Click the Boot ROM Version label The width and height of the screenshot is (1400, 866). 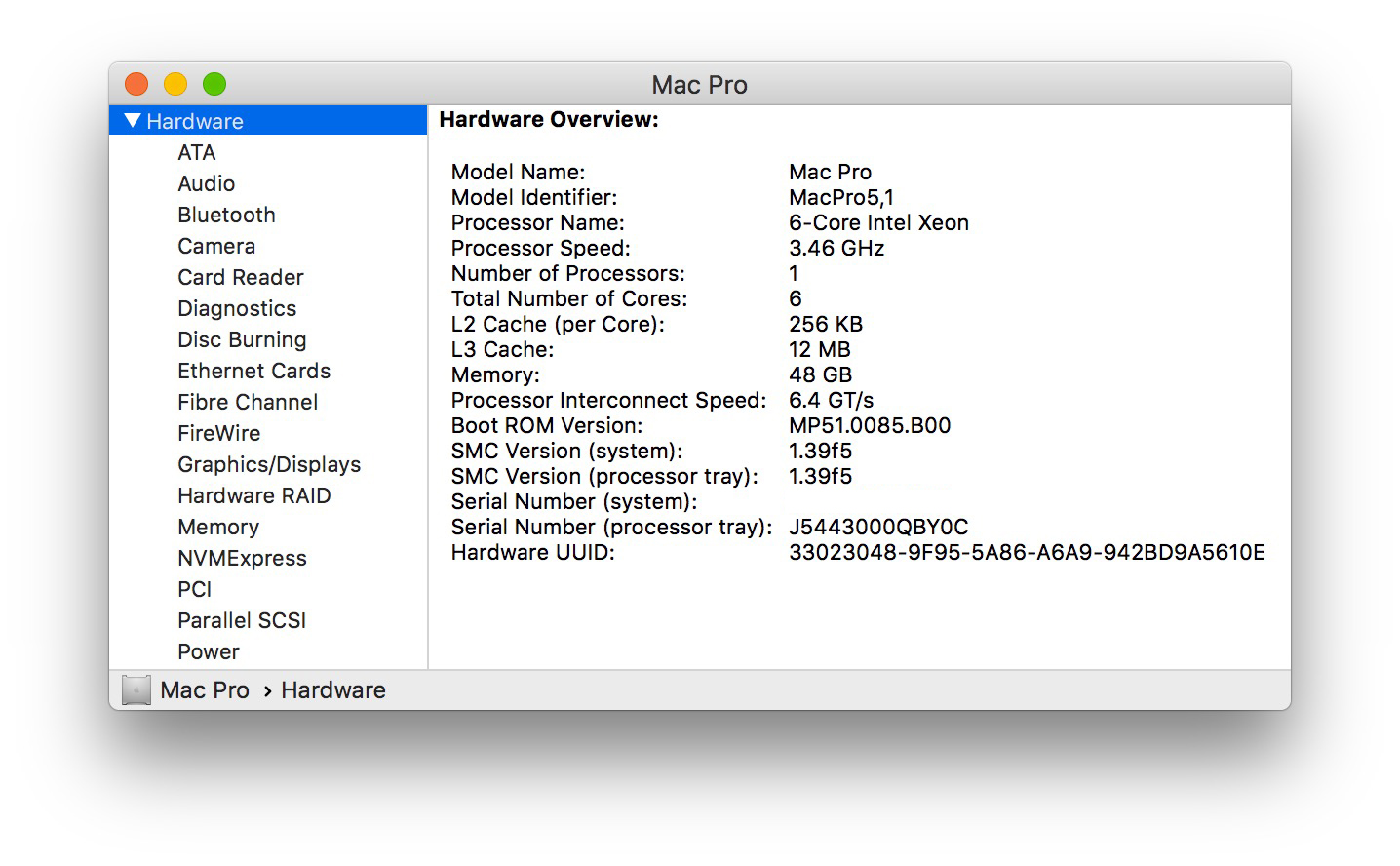[547, 426]
